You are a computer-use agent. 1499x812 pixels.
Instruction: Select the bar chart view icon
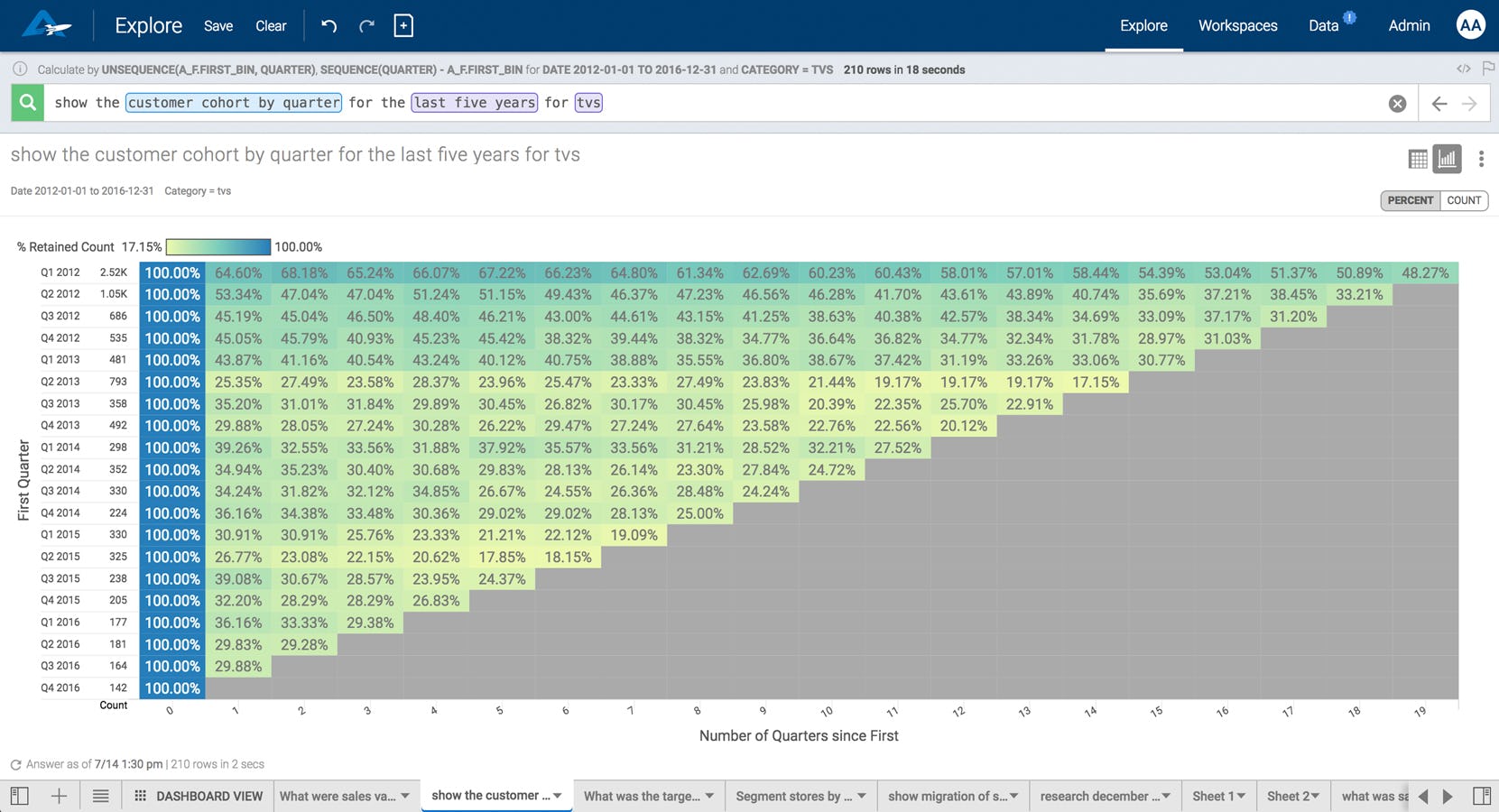click(x=1448, y=159)
